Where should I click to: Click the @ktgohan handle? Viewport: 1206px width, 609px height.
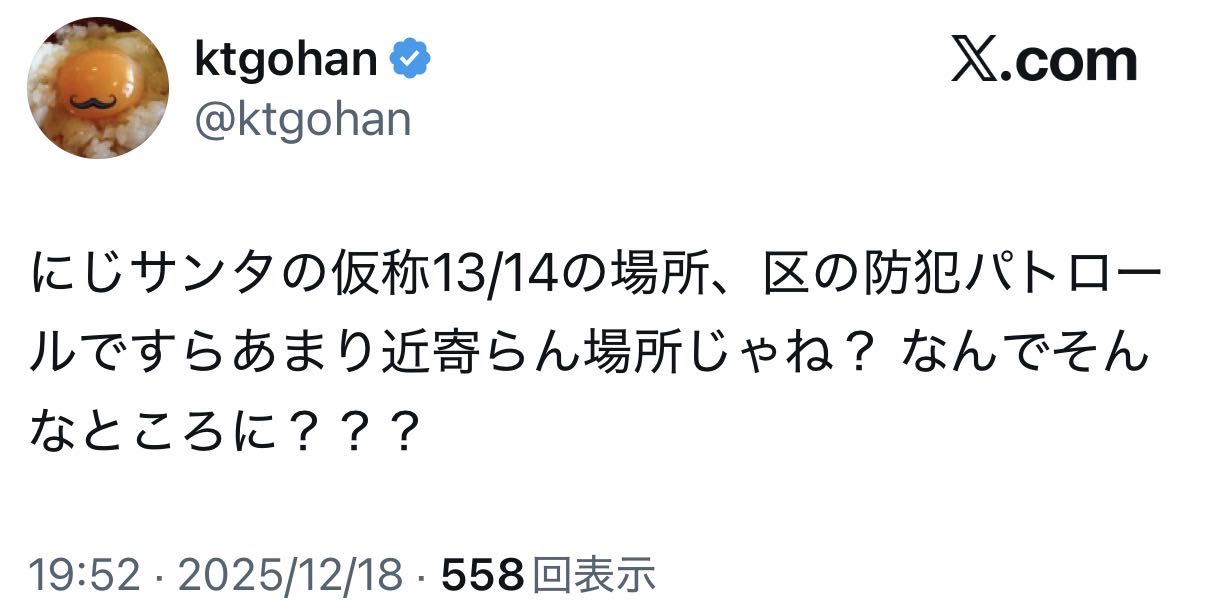302,119
